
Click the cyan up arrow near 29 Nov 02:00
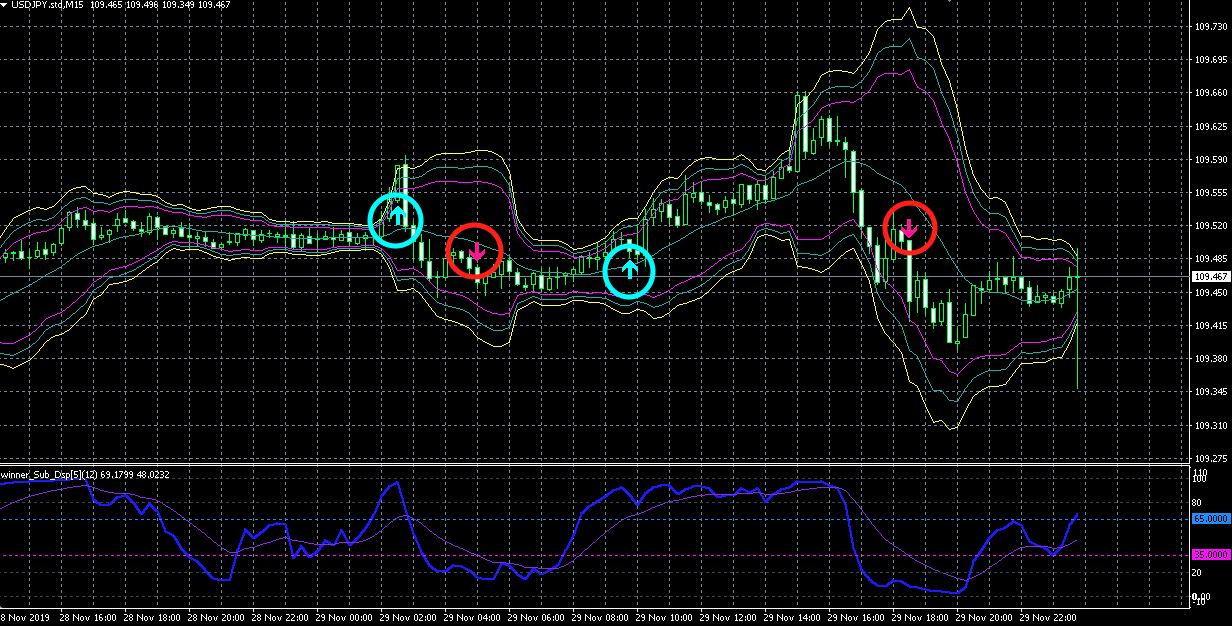coord(397,213)
